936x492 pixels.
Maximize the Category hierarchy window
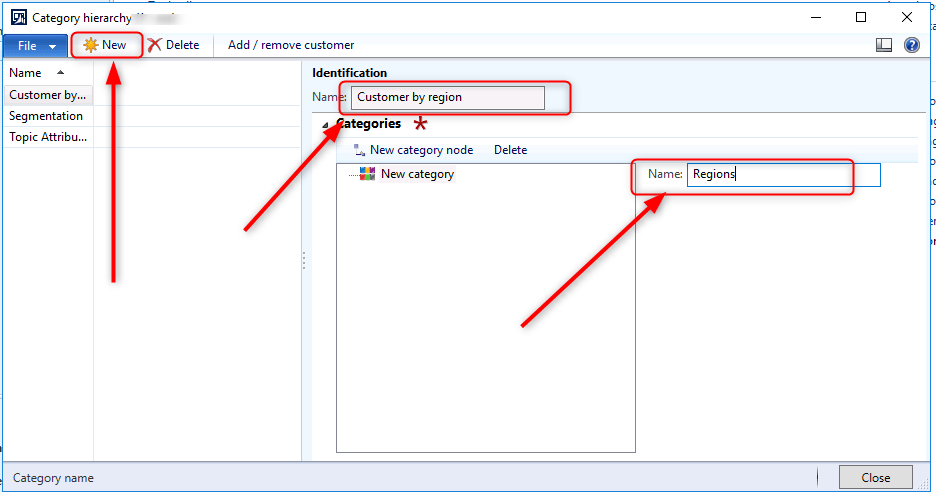861,17
